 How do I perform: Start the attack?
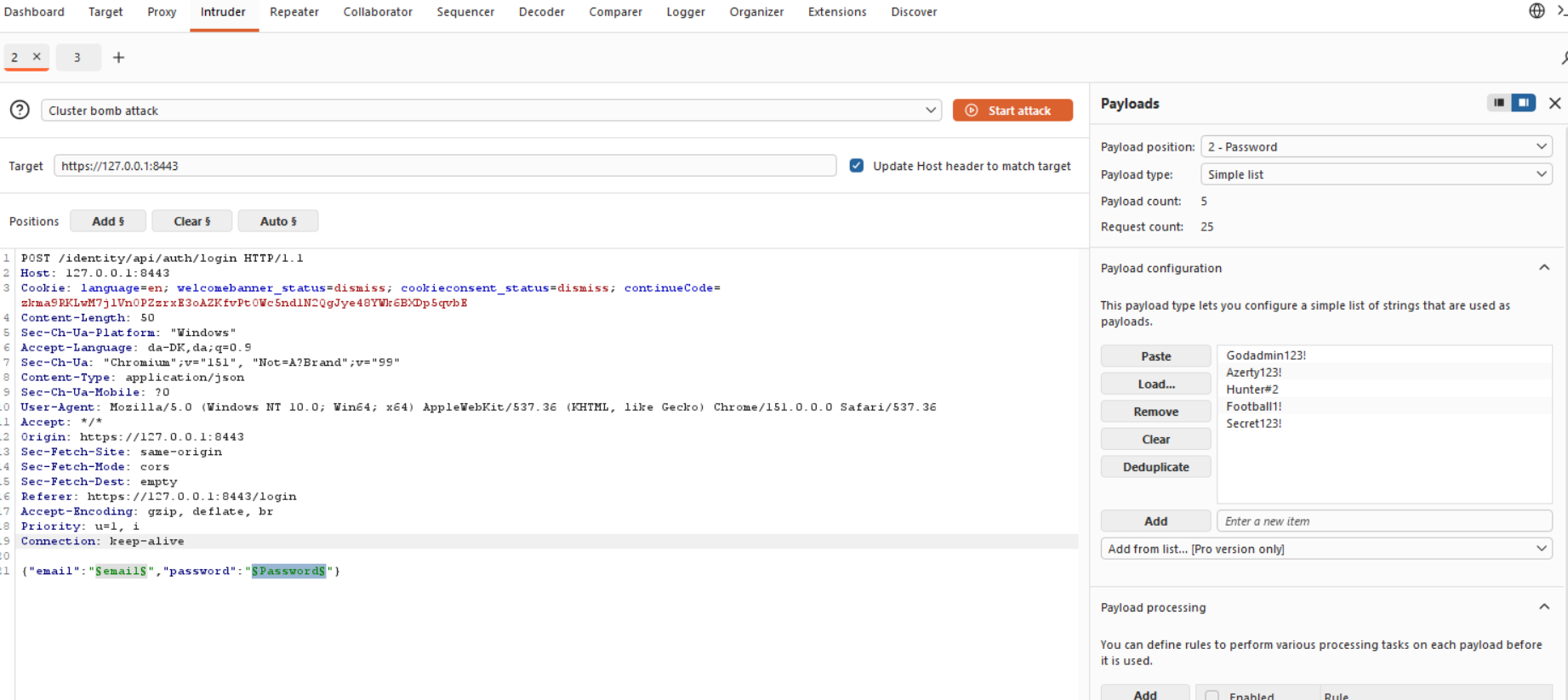click(x=1012, y=111)
